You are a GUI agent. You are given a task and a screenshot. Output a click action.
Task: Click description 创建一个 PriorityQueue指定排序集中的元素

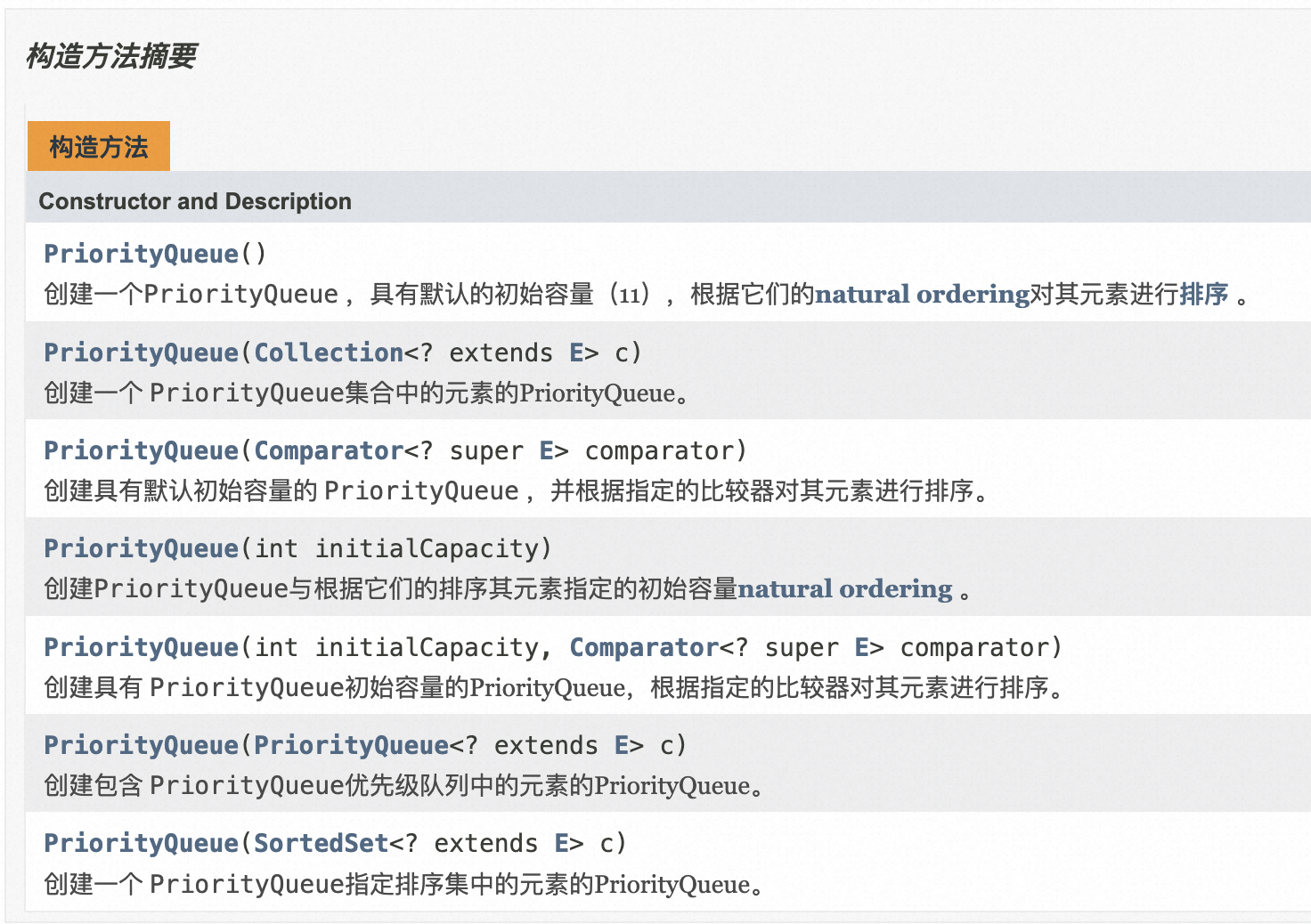tap(404, 884)
